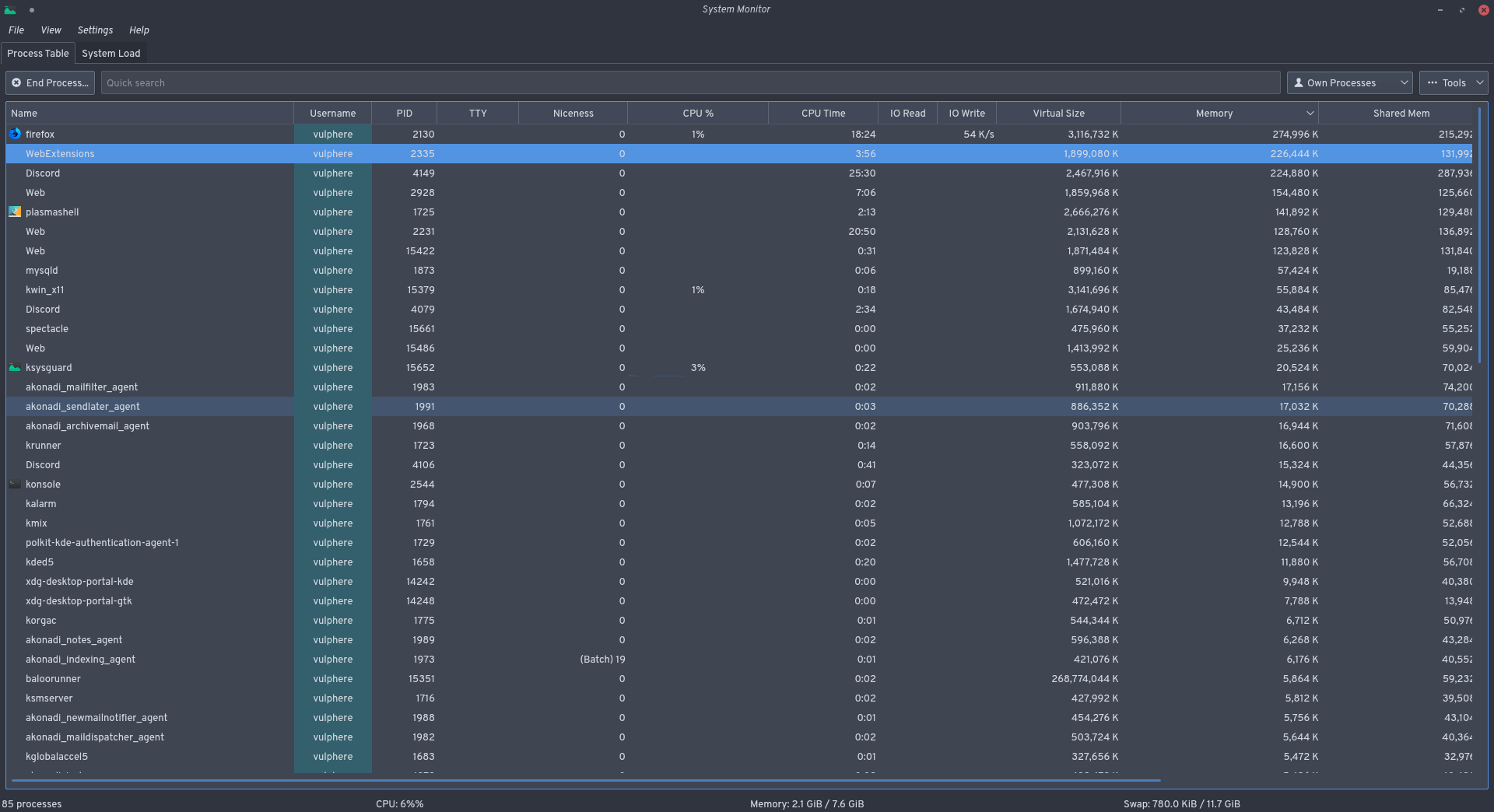1494x812 pixels.
Task: Open the Own Processes filter dropdown
Action: point(1350,82)
